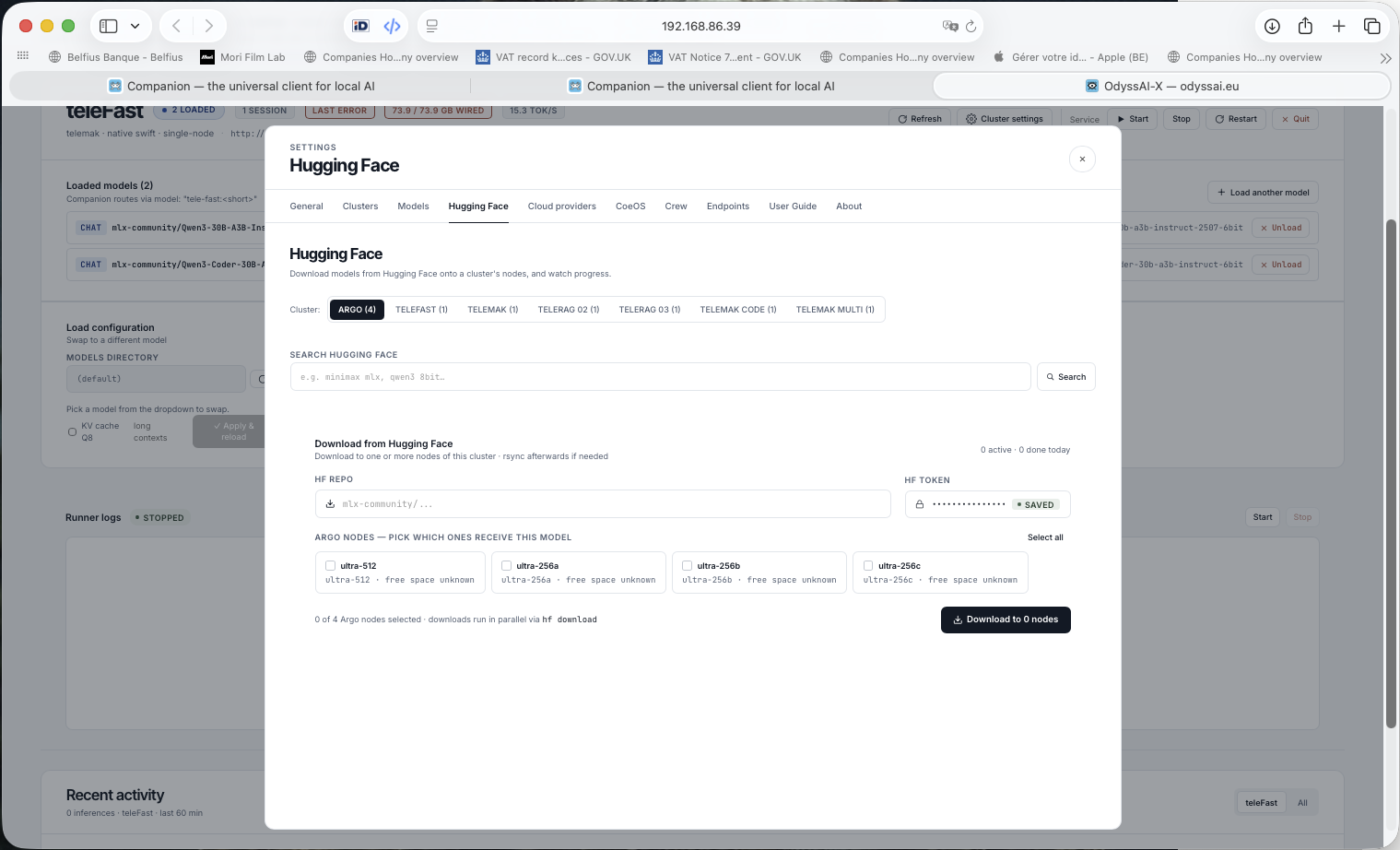Image resolution: width=1400 pixels, height=850 pixels.
Task: Click the HF token field
Action: click(987, 504)
